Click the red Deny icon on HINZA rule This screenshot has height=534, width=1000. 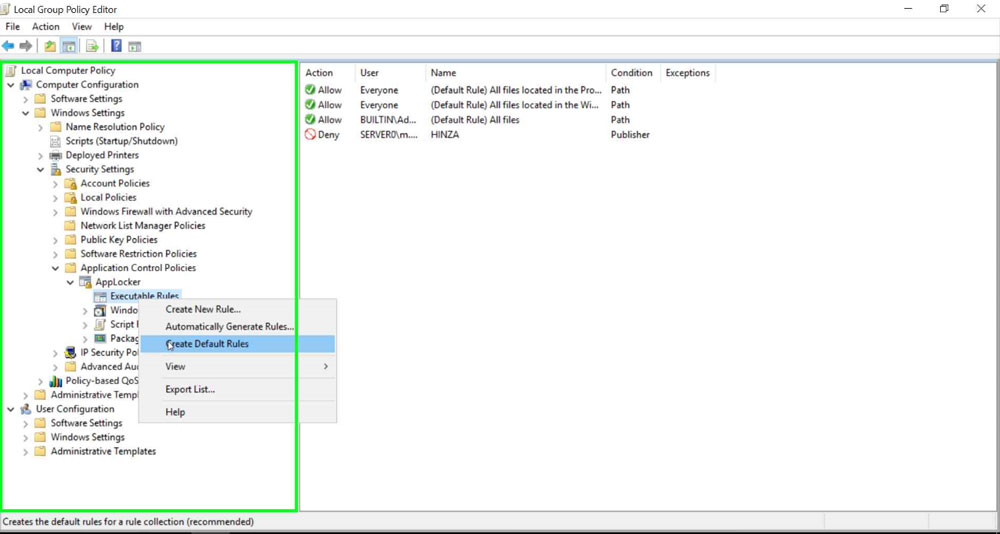tap(310, 134)
